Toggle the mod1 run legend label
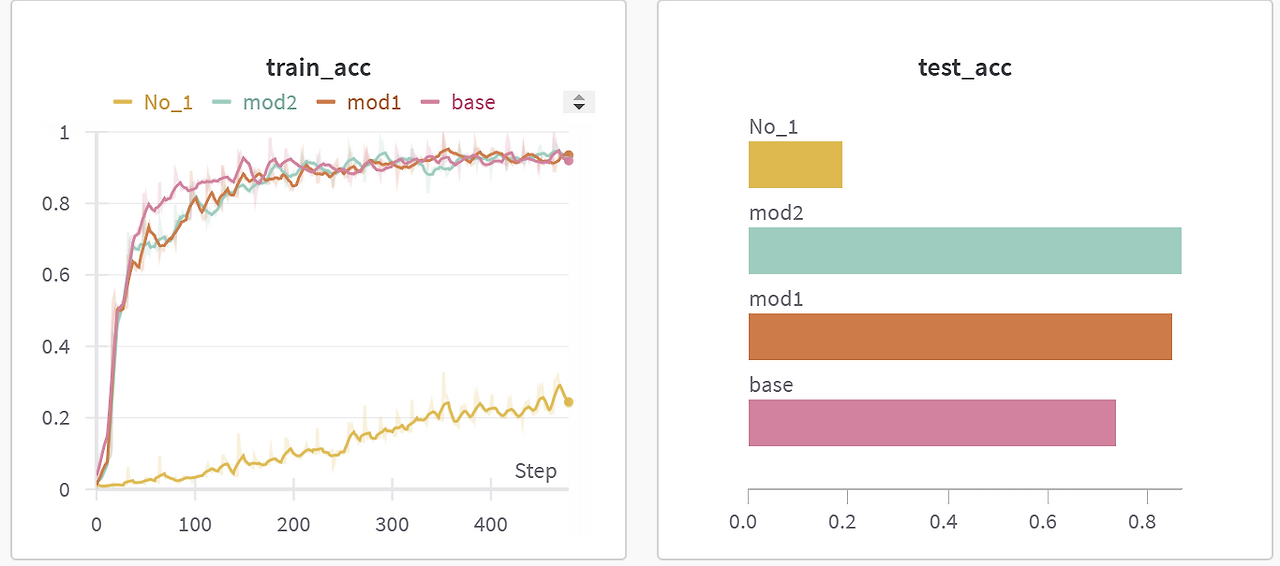 pos(374,102)
